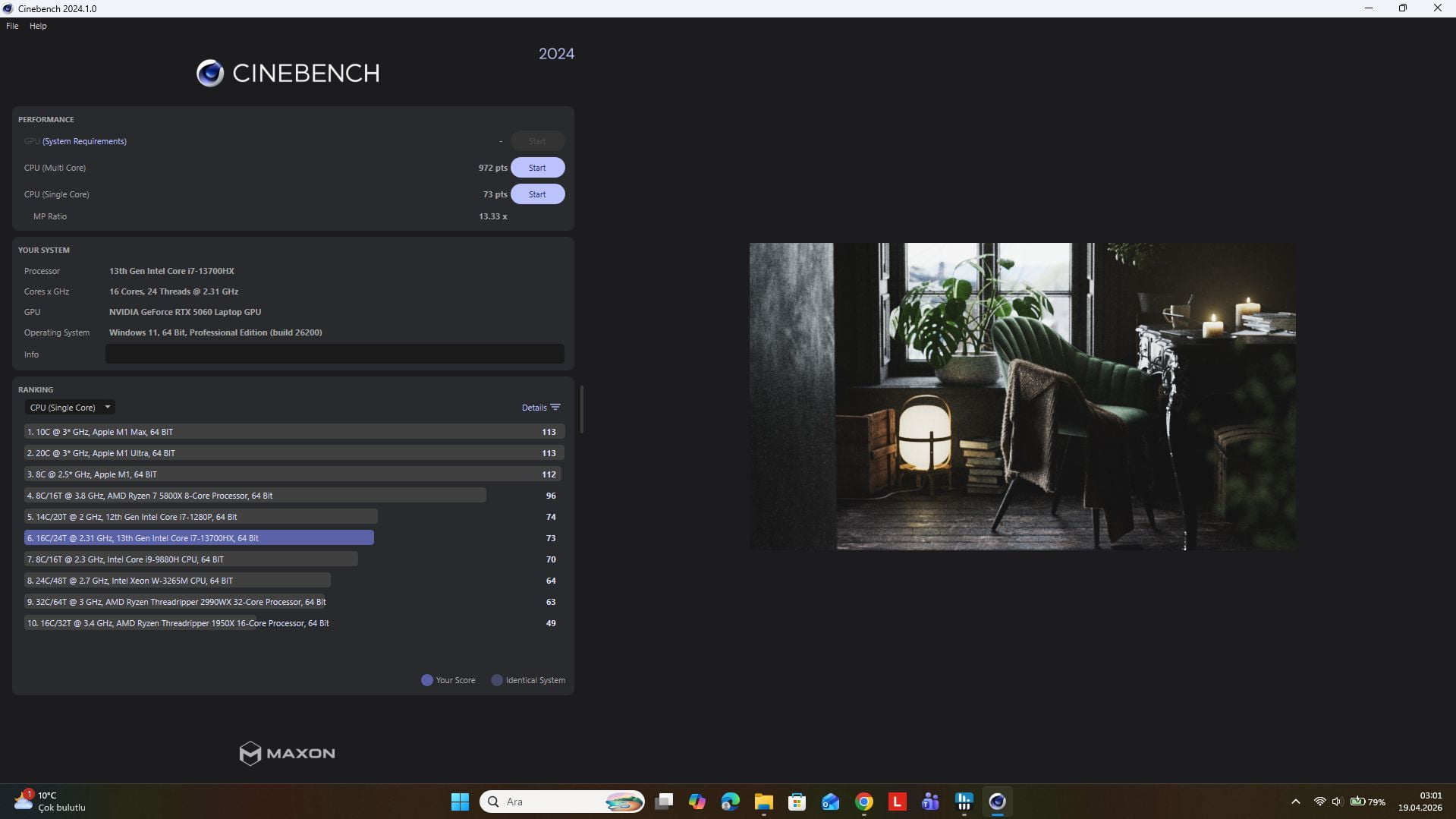Select the 8C Apple M1 ranking row
Image resolution: width=1456 pixels, height=819 pixels.
point(294,474)
